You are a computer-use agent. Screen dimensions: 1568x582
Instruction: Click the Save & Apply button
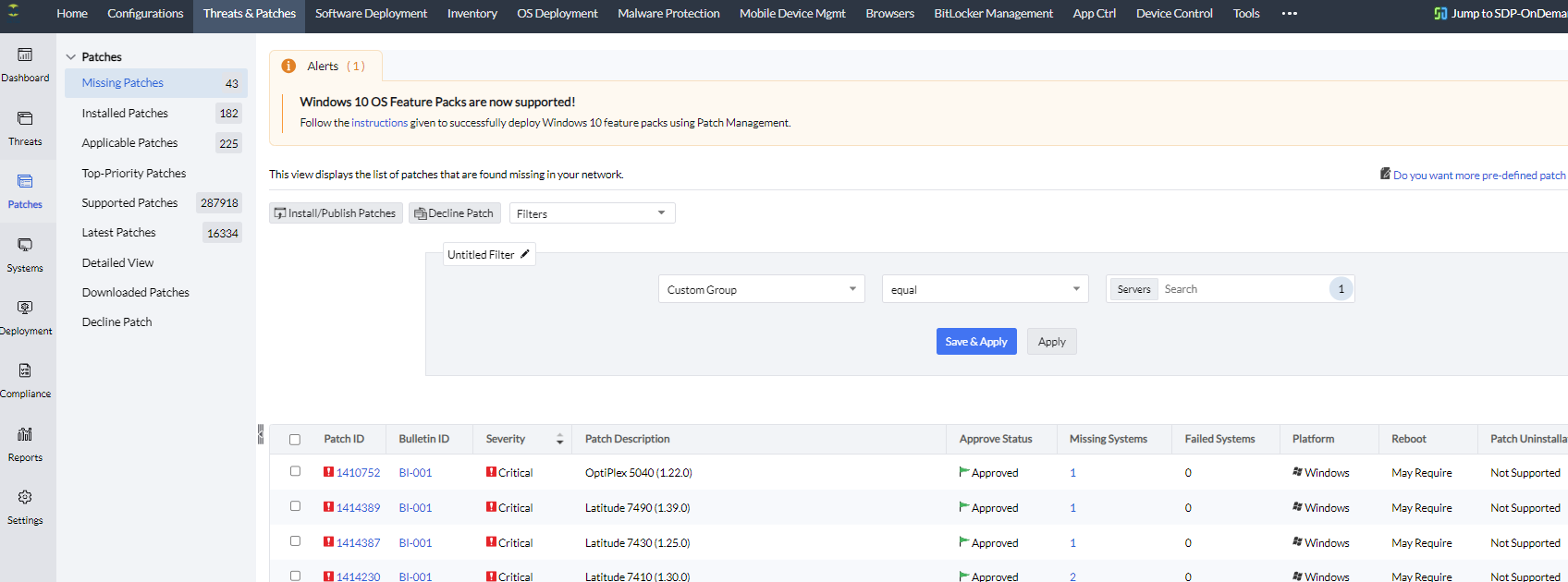(x=975, y=342)
